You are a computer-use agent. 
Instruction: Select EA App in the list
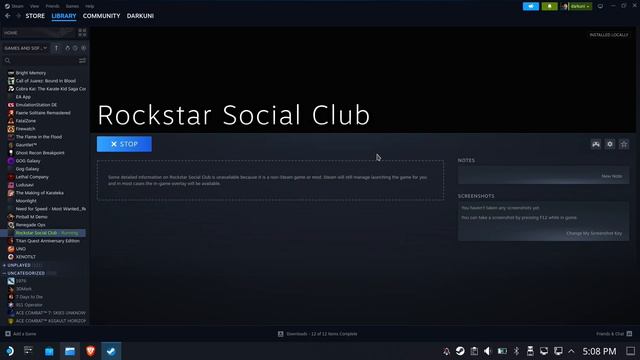23,97
